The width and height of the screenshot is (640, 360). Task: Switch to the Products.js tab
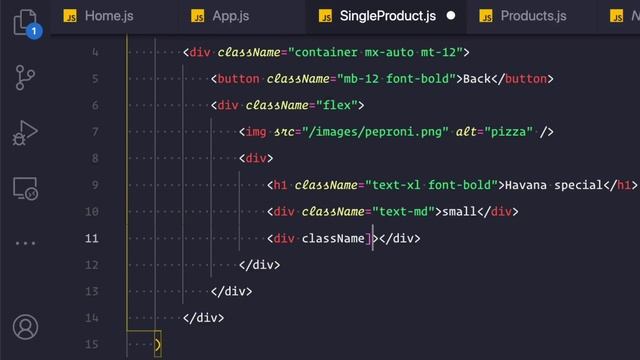point(533,16)
